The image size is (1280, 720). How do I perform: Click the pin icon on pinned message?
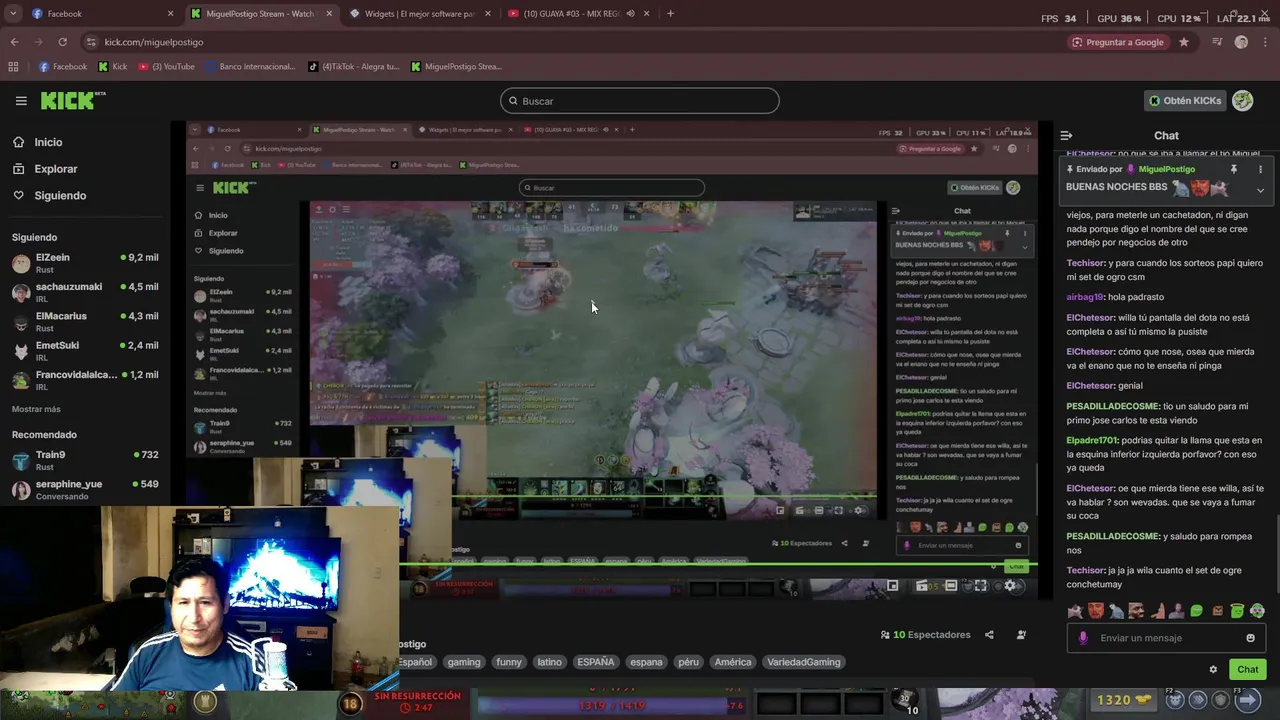point(1234,170)
